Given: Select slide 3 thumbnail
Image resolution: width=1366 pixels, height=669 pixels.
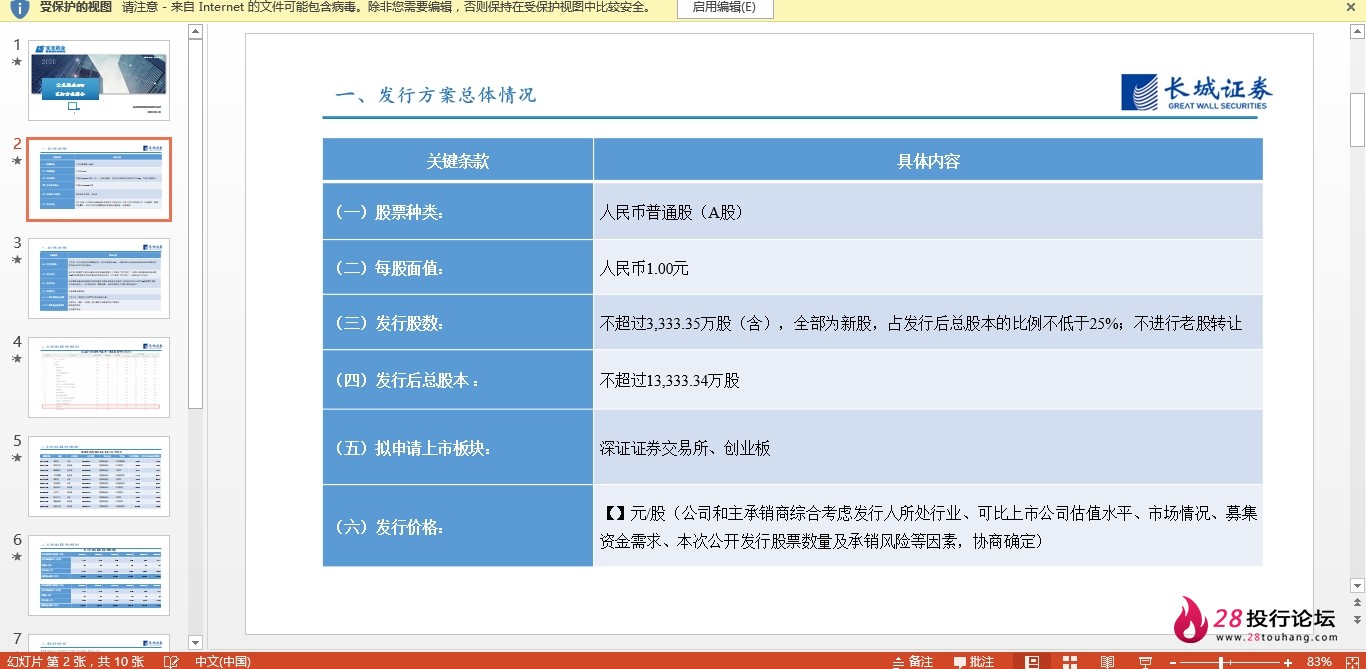Looking at the screenshot, I should coord(99,278).
